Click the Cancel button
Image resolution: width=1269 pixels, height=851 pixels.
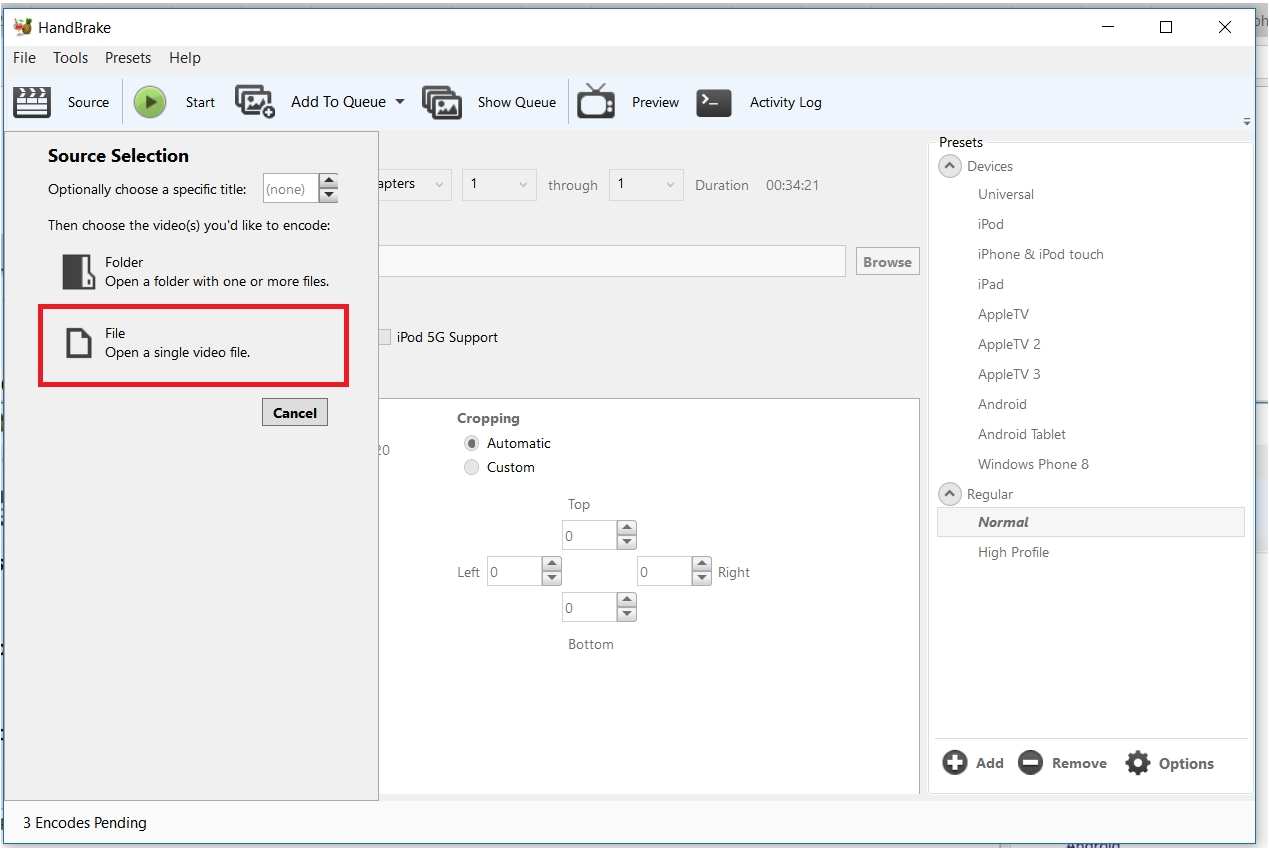(295, 413)
